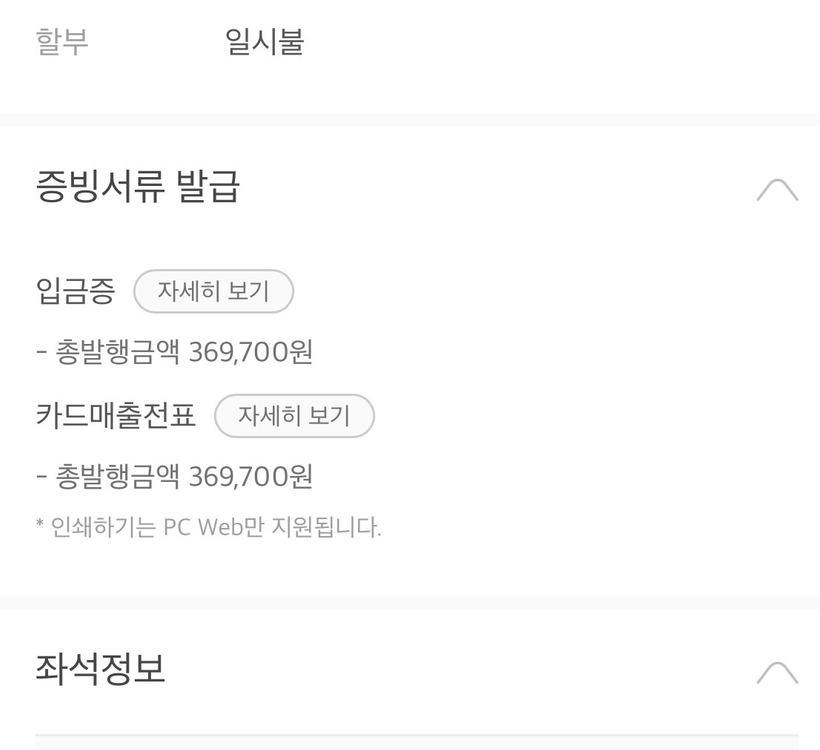820x750 pixels.
Task: Click the 카드매출전표 total amount 369,700원
Action: click(x=175, y=477)
